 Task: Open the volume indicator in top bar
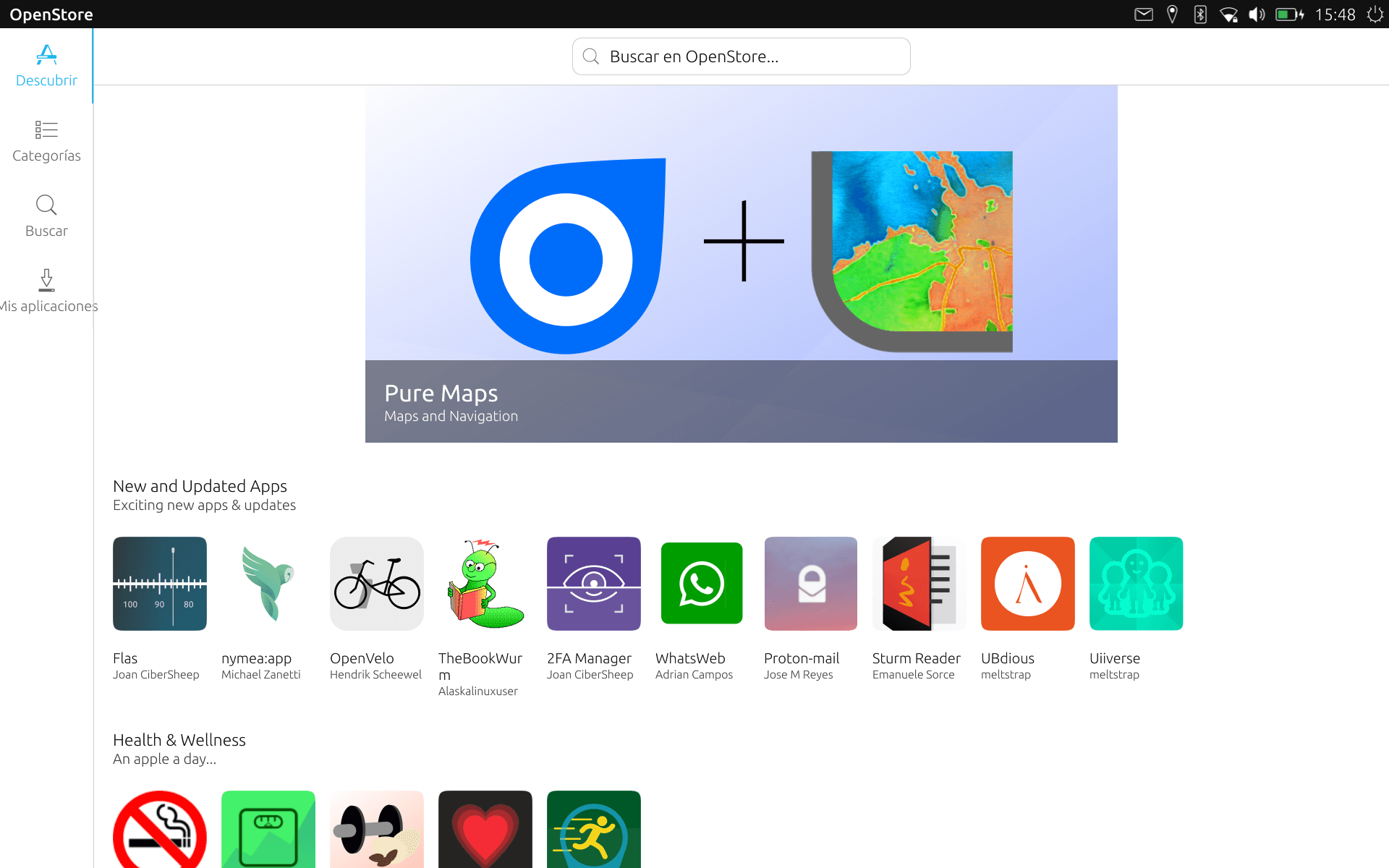tap(1257, 14)
